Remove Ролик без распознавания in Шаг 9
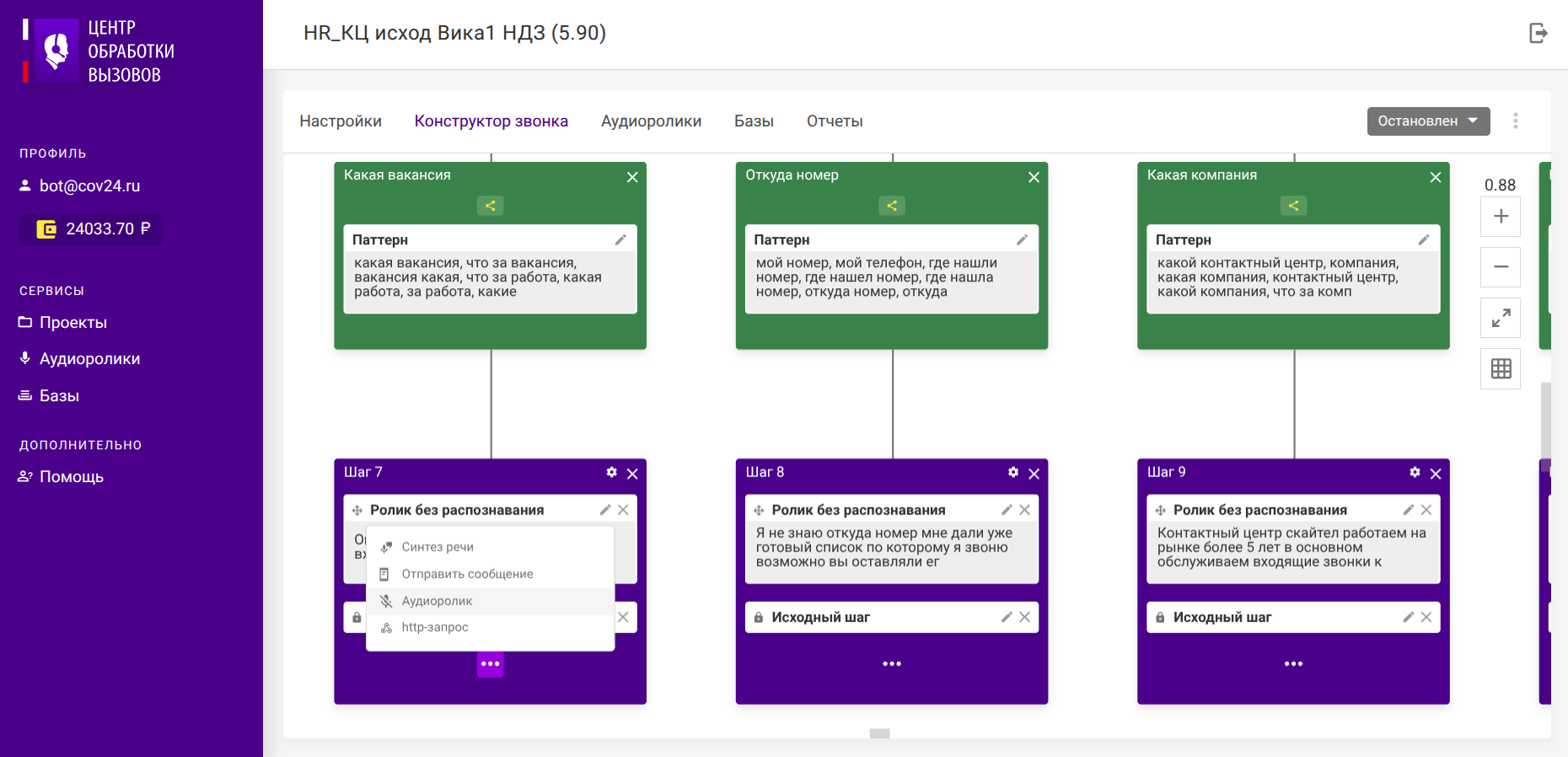1568x757 pixels. [x=1426, y=510]
